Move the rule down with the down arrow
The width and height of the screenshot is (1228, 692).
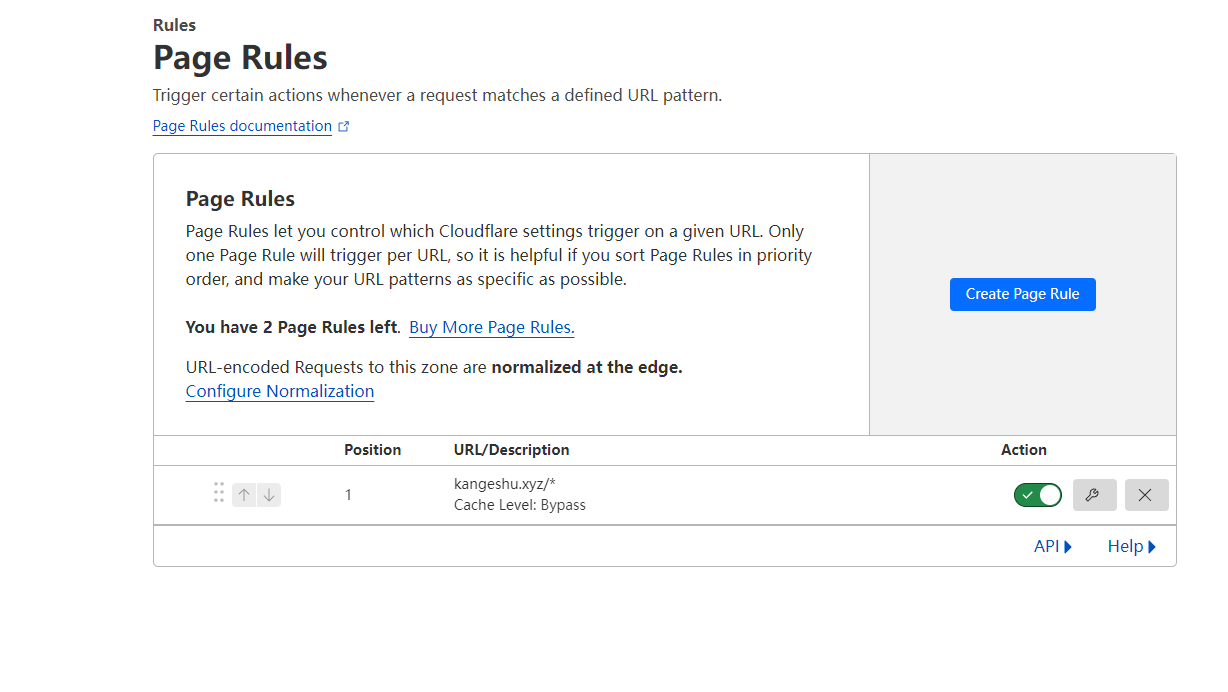pyautogui.click(x=269, y=495)
